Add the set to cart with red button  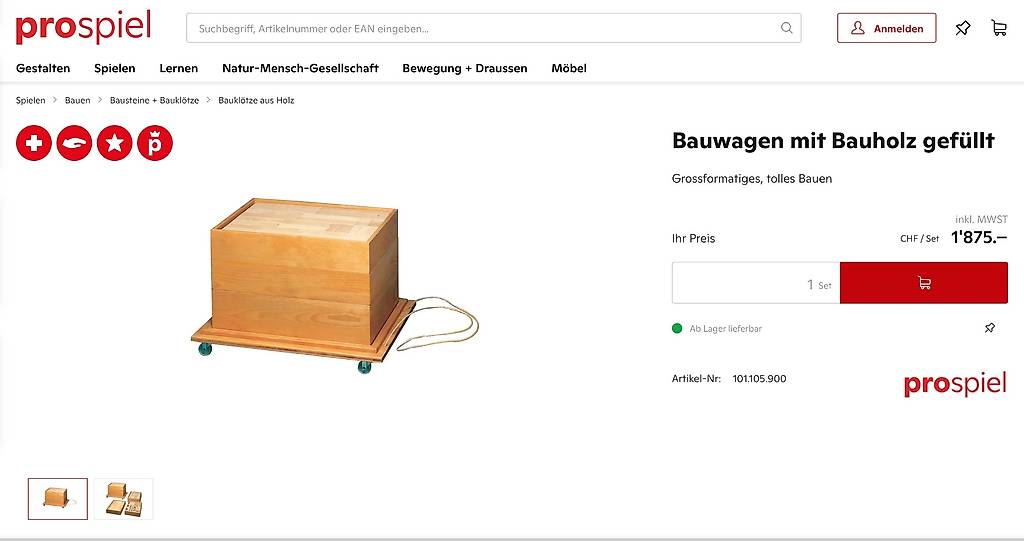coord(923,283)
